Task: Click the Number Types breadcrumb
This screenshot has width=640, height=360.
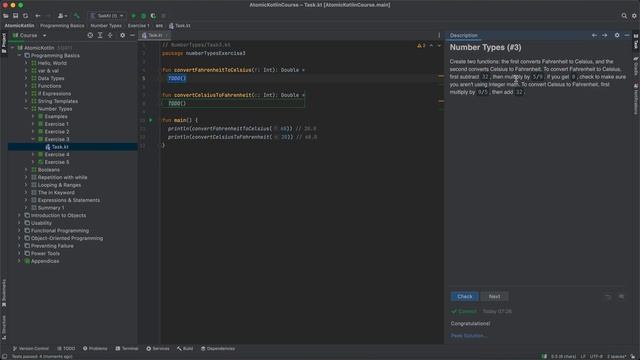Action: (106, 26)
